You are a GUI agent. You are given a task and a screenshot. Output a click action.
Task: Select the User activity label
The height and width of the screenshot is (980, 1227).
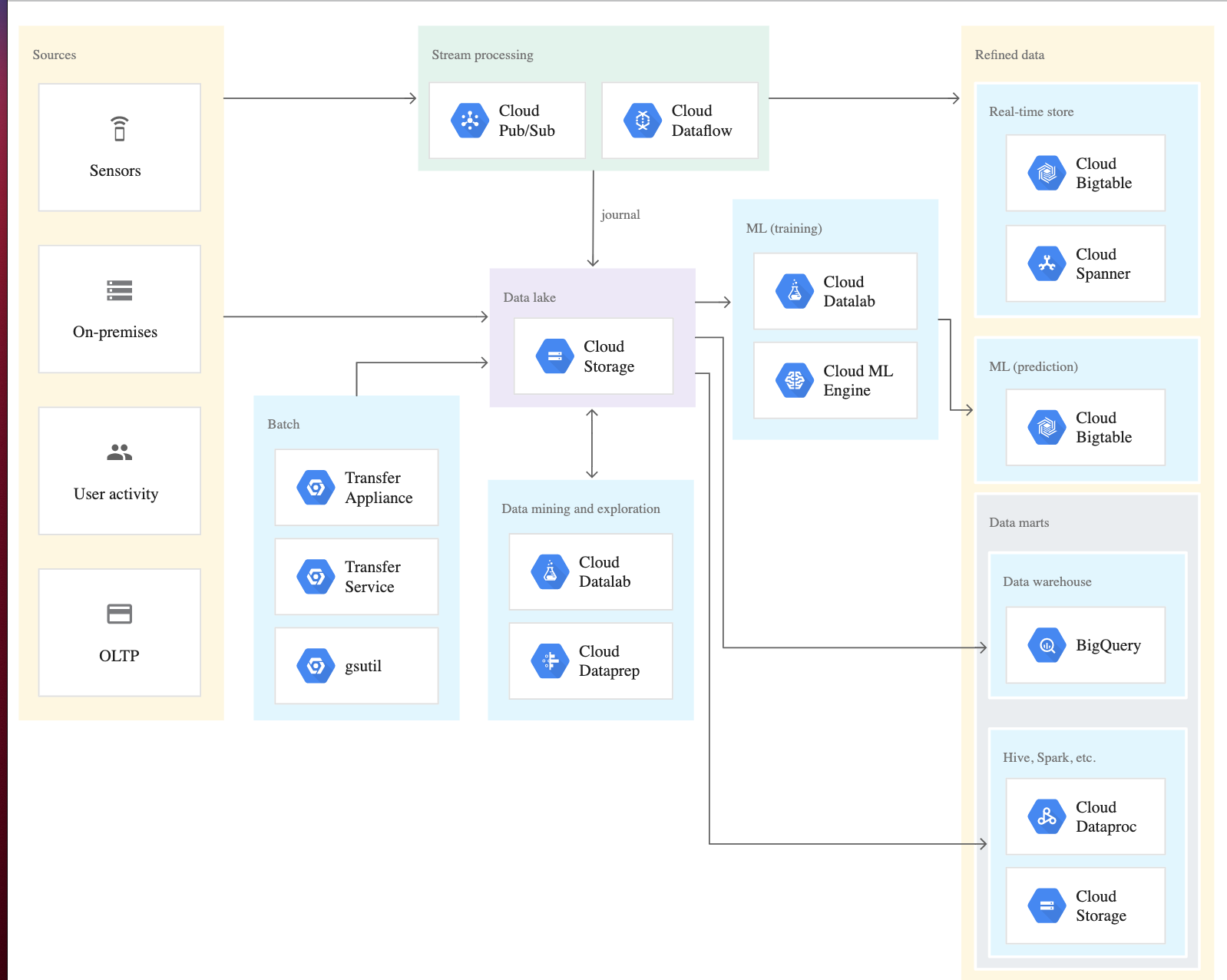[x=116, y=494]
